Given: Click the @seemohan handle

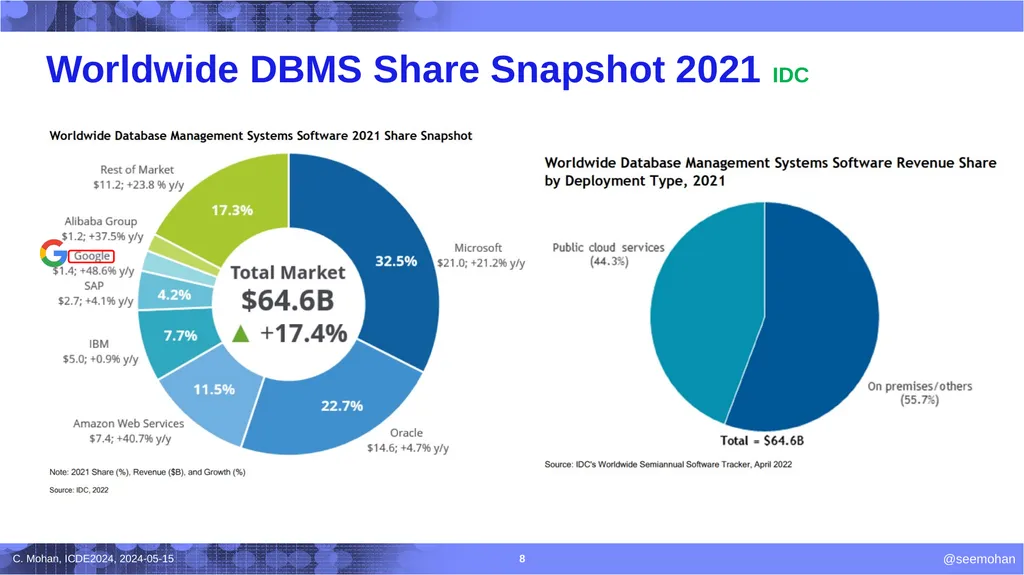Looking at the screenshot, I should [x=979, y=559].
